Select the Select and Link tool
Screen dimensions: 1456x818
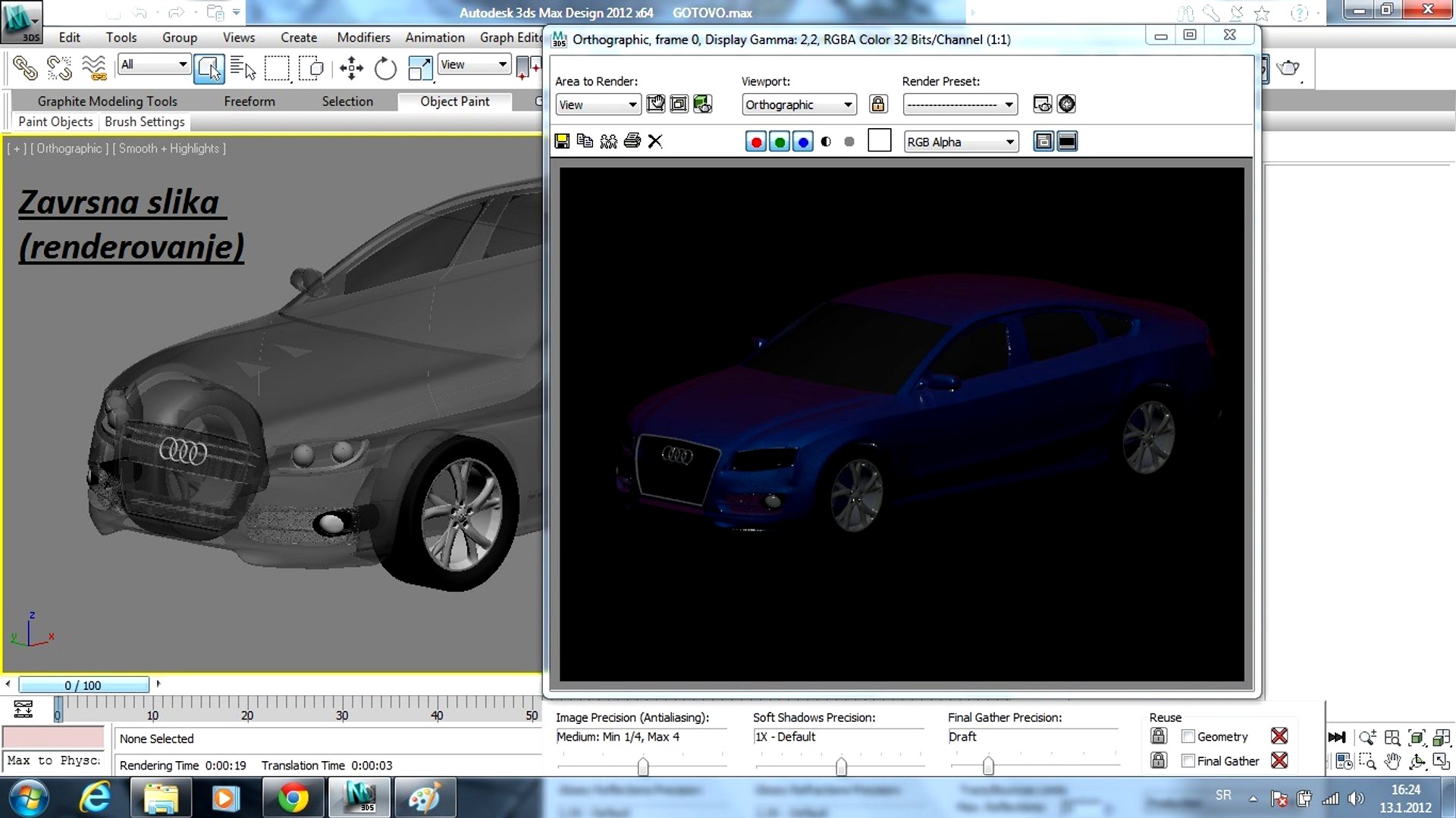25,68
